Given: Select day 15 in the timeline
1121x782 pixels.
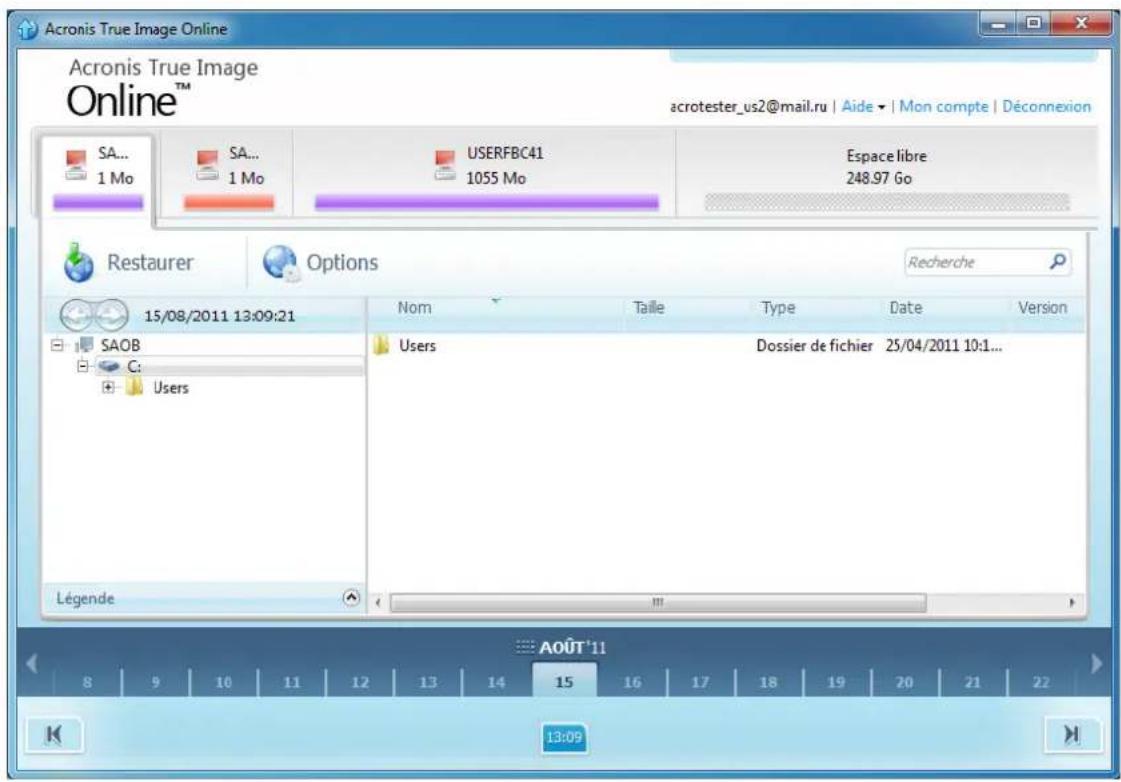Looking at the screenshot, I should point(564,681).
